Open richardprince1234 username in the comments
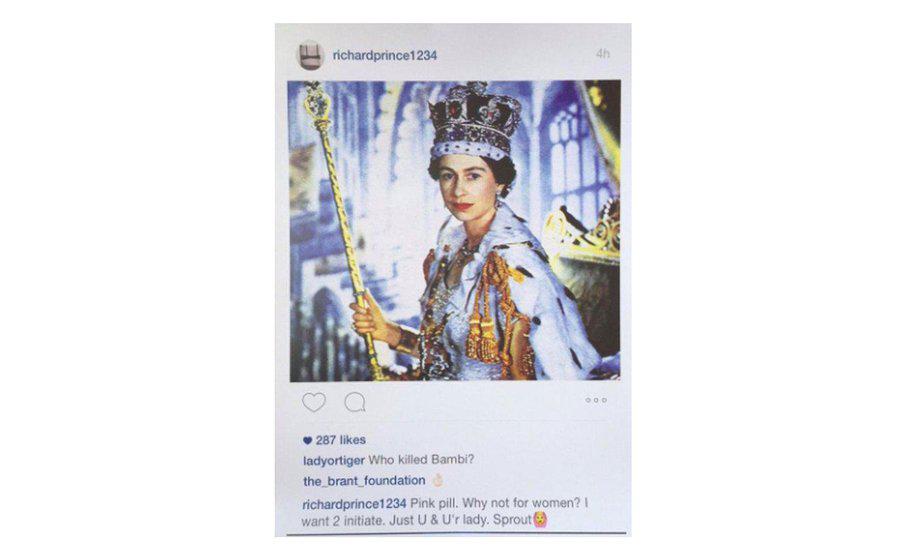Screen dimensions: 900x550 point(354,503)
